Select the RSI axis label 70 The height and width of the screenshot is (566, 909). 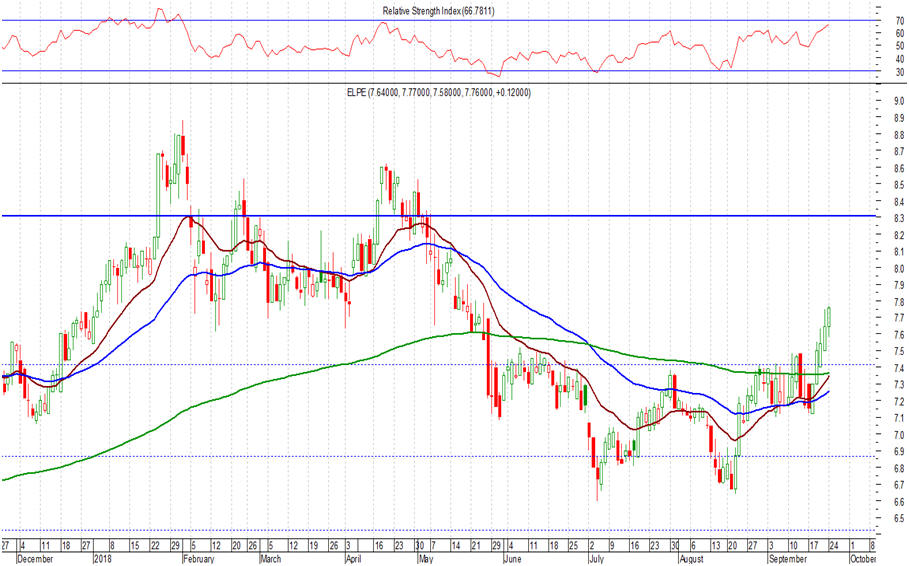pos(900,20)
